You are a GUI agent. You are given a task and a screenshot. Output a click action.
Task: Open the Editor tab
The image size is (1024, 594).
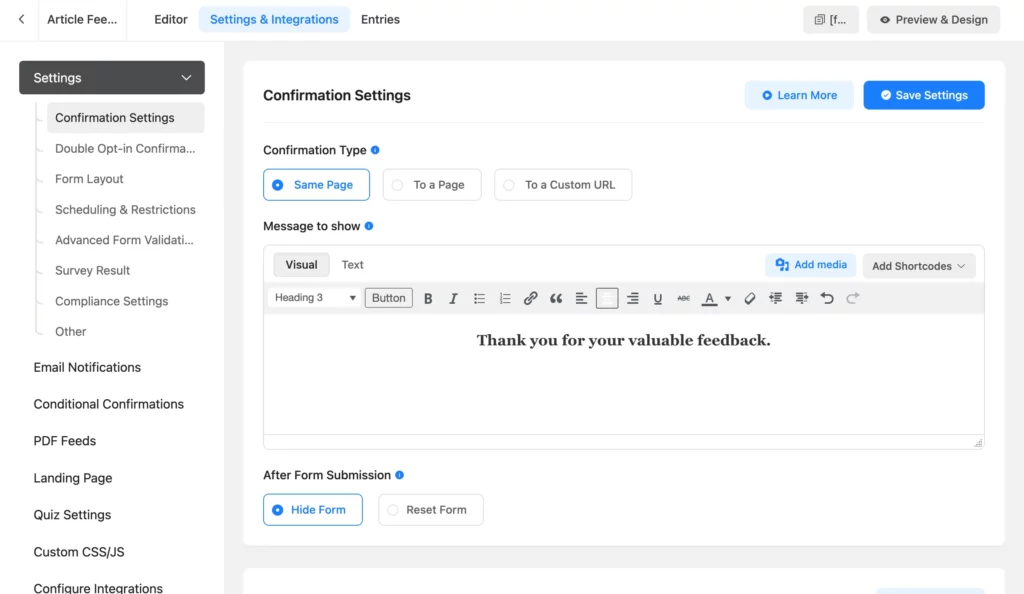(x=170, y=20)
